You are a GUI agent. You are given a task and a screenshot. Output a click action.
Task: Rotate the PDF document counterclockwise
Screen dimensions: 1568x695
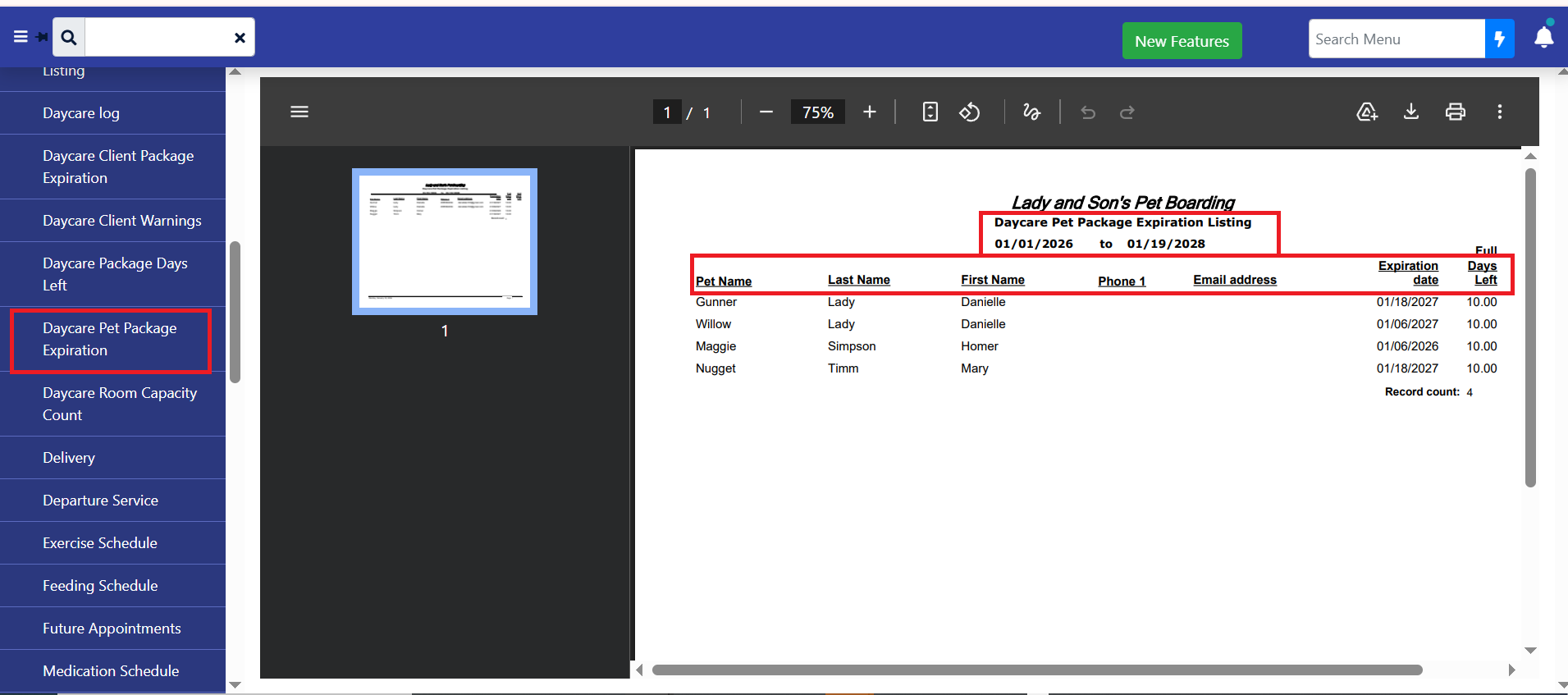point(970,112)
